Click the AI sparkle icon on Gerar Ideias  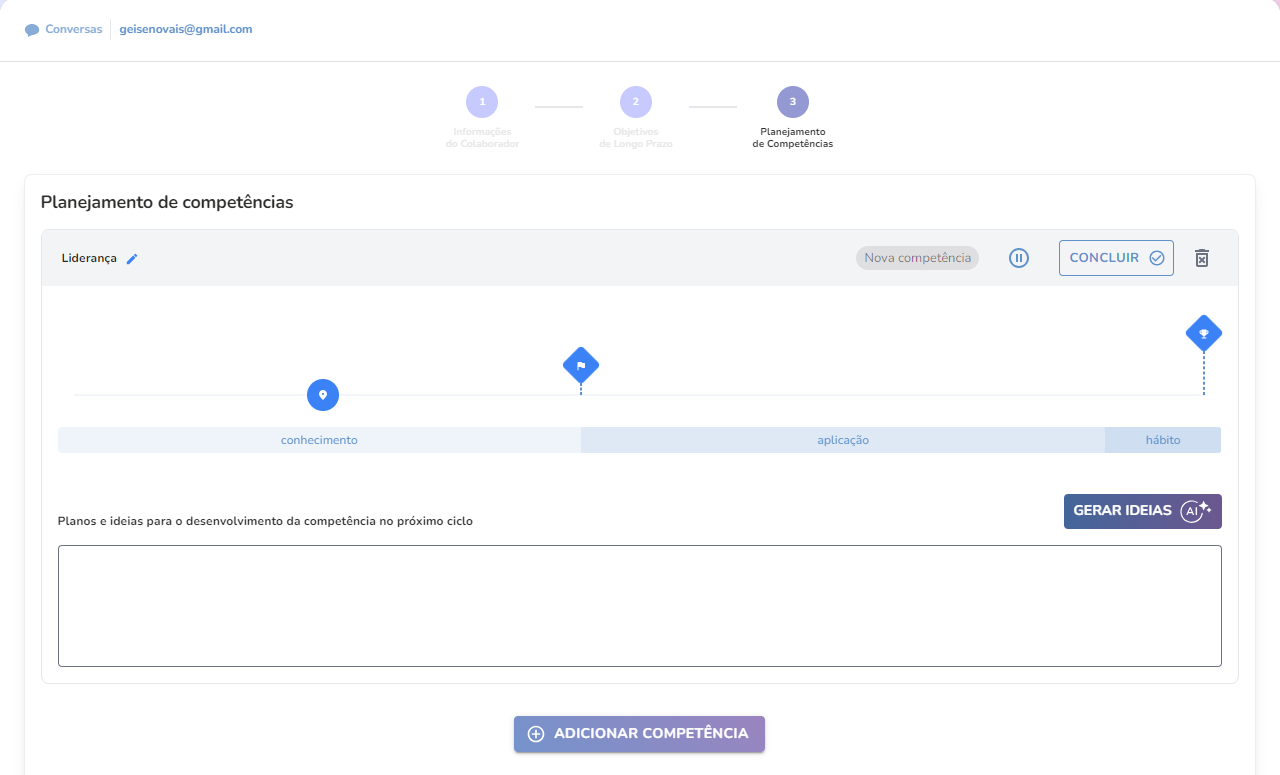coord(1195,511)
